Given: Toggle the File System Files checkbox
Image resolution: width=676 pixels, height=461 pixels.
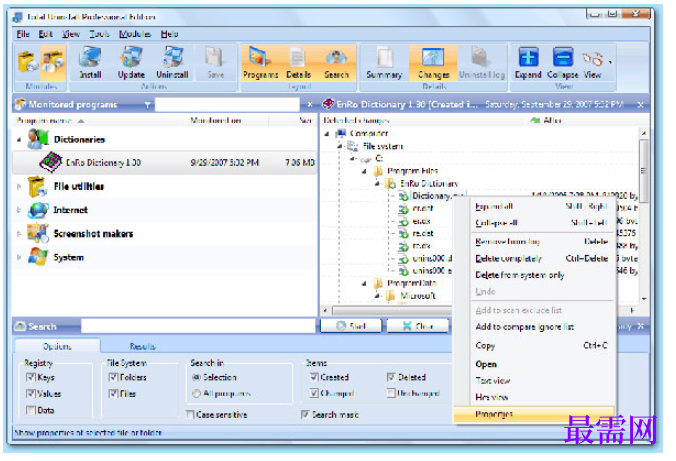Looking at the screenshot, I should coord(113,393).
